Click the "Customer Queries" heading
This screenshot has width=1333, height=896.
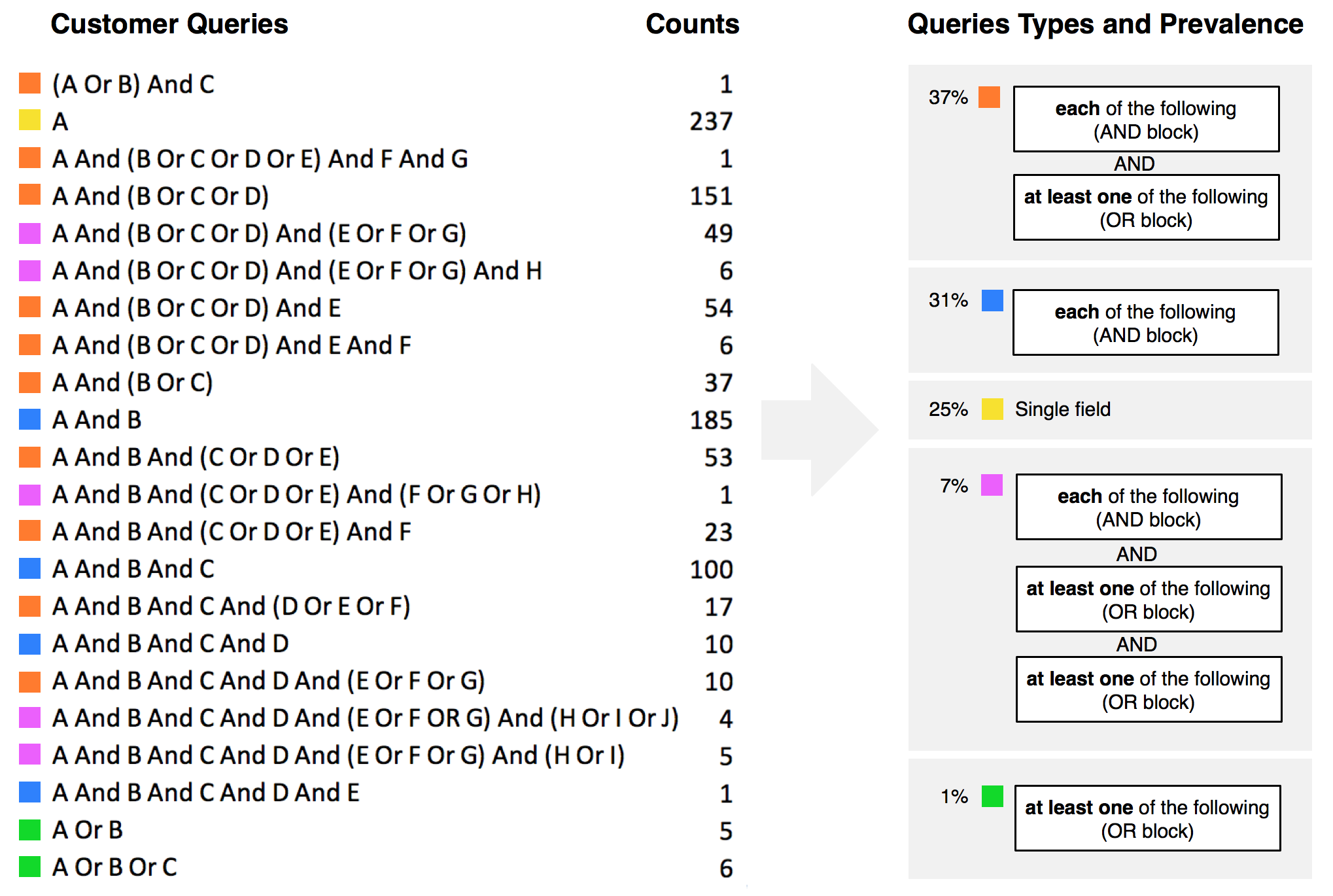(x=169, y=24)
